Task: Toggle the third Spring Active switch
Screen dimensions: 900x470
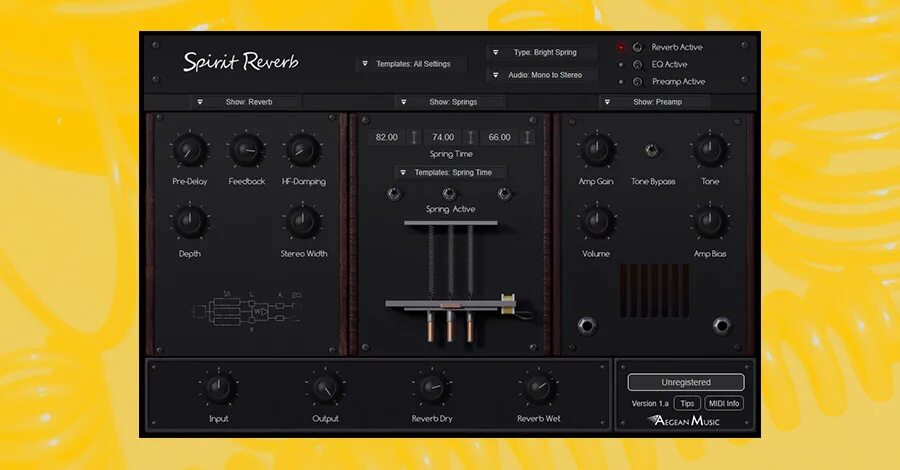Action: click(505, 193)
